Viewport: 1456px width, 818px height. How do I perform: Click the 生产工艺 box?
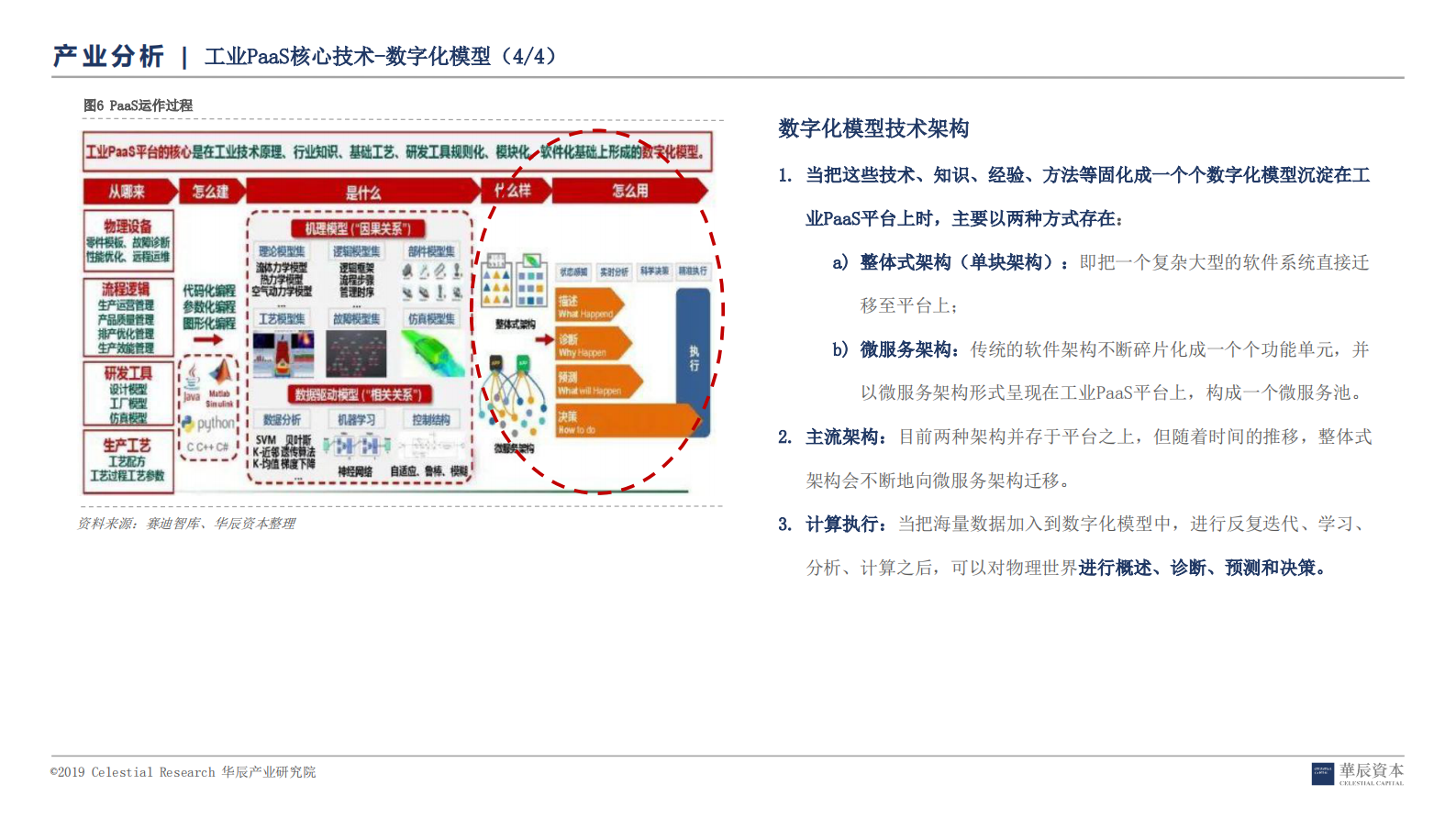pos(128,461)
